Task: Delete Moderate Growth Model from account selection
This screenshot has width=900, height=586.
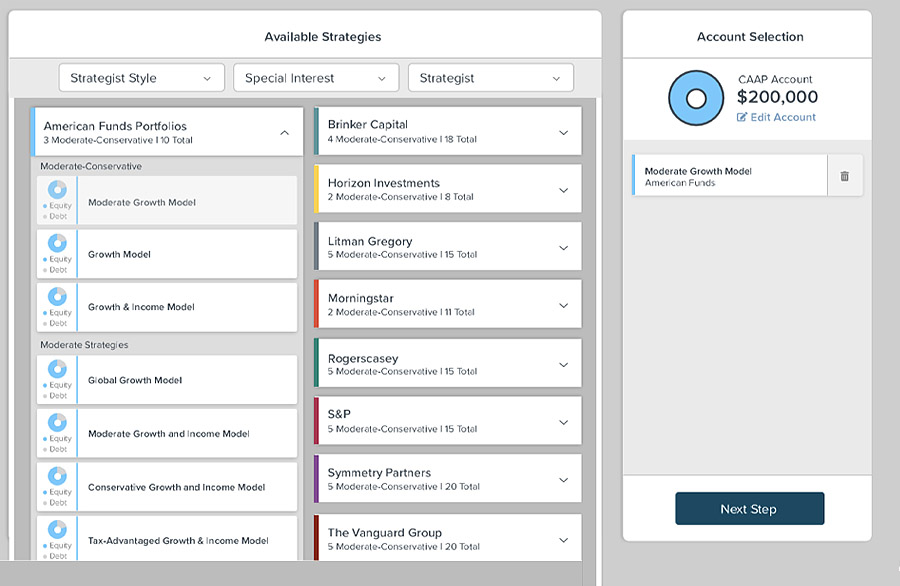Action: 844,176
